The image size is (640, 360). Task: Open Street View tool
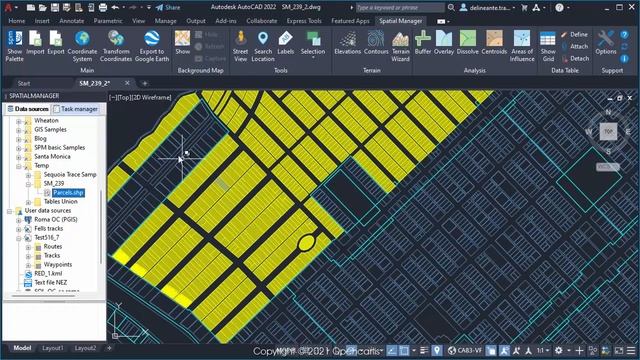[240, 46]
